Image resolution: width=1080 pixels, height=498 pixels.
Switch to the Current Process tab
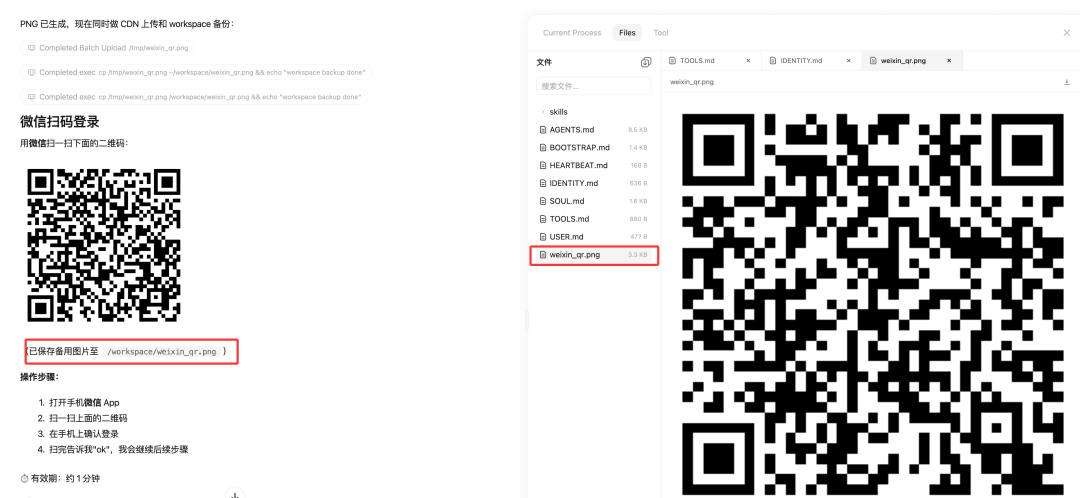572,33
